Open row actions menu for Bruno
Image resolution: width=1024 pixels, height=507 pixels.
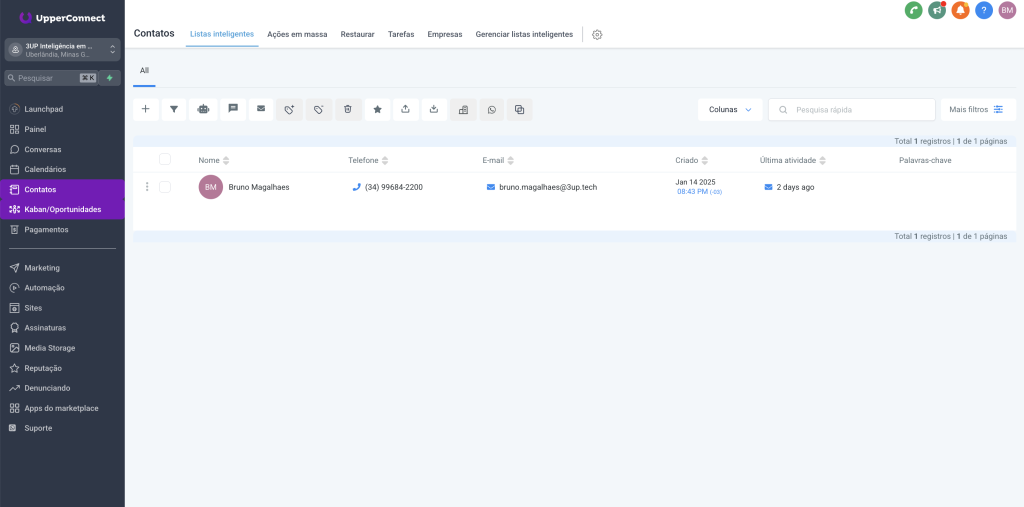pyautogui.click(x=147, y=187)
